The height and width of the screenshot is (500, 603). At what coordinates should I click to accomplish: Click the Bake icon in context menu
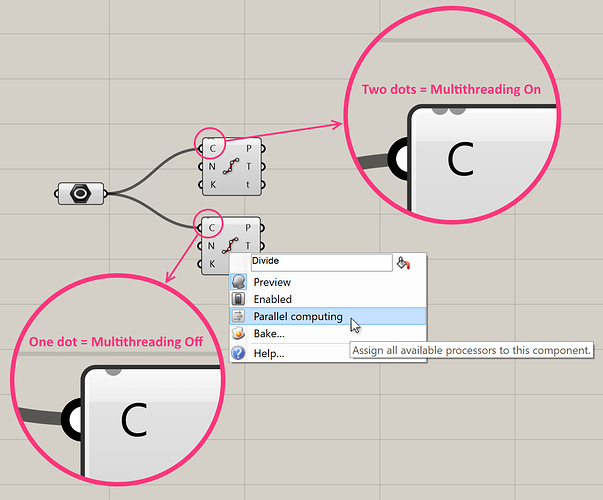239,334
